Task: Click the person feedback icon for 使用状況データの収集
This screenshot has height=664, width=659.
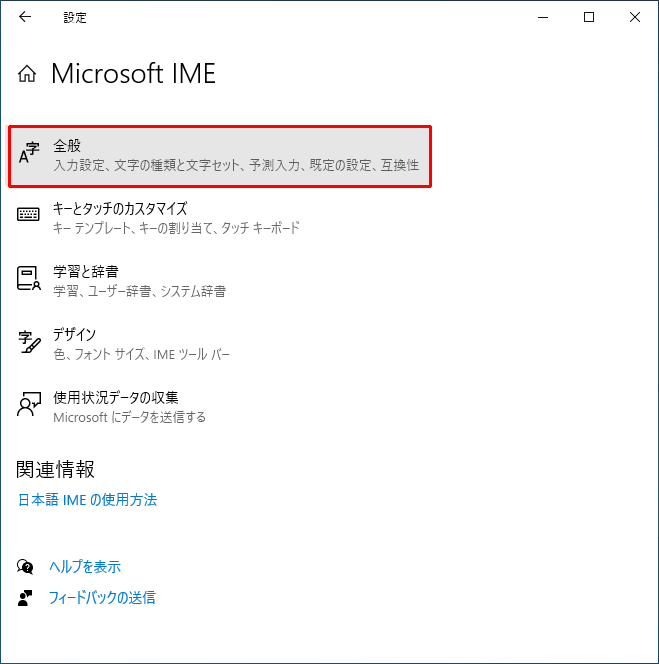Action: [x=29, y=404]
